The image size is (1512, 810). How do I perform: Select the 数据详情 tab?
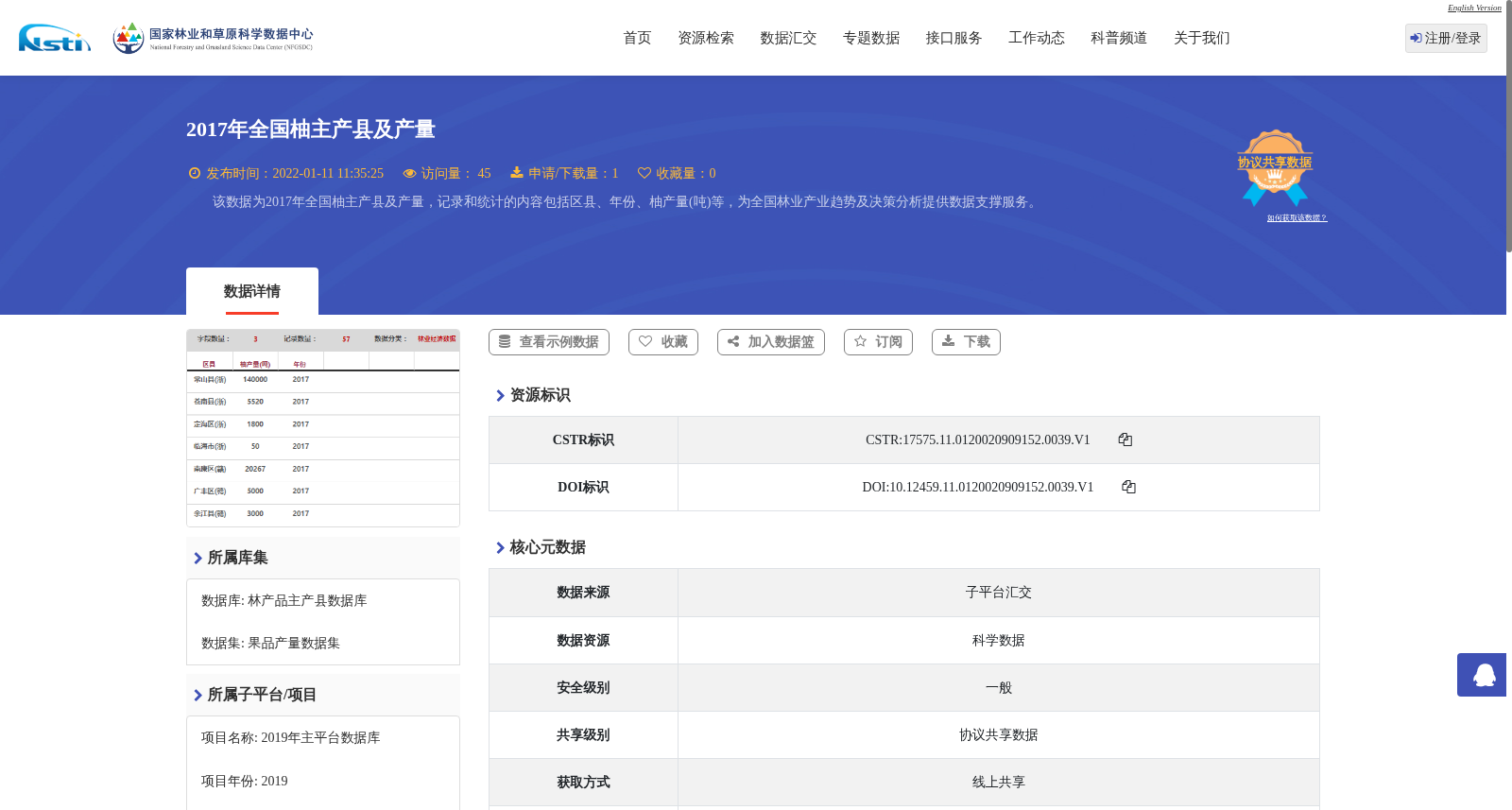(252, 291)
